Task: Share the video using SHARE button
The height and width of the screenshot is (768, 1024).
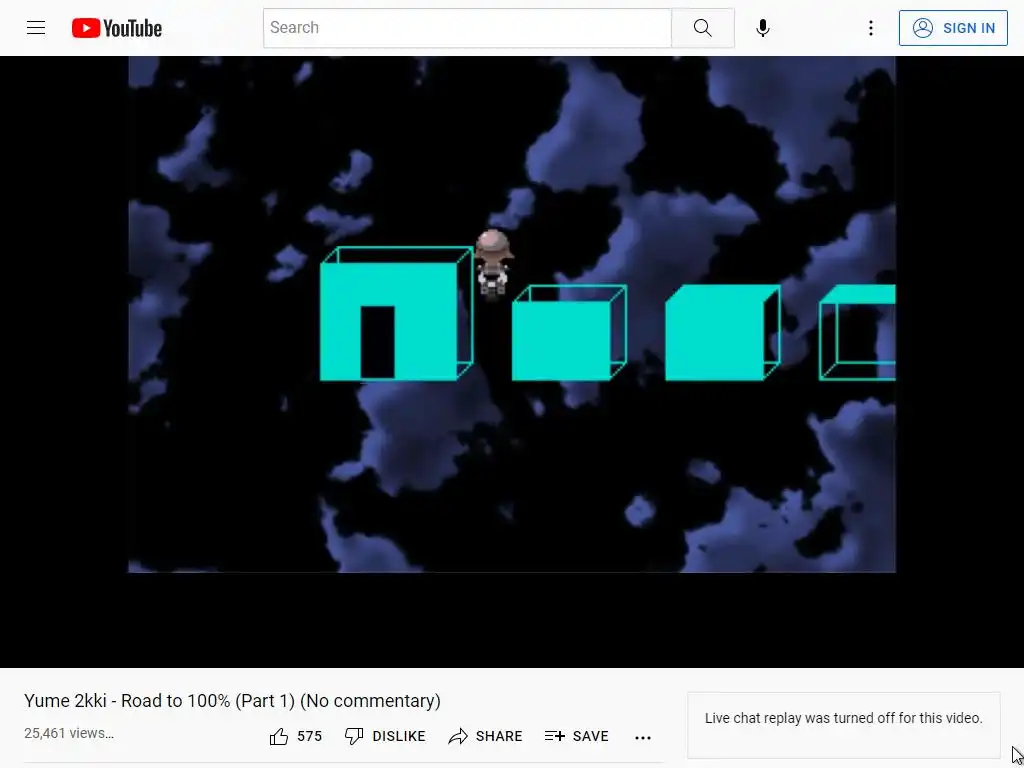Action: coord(485,737)
